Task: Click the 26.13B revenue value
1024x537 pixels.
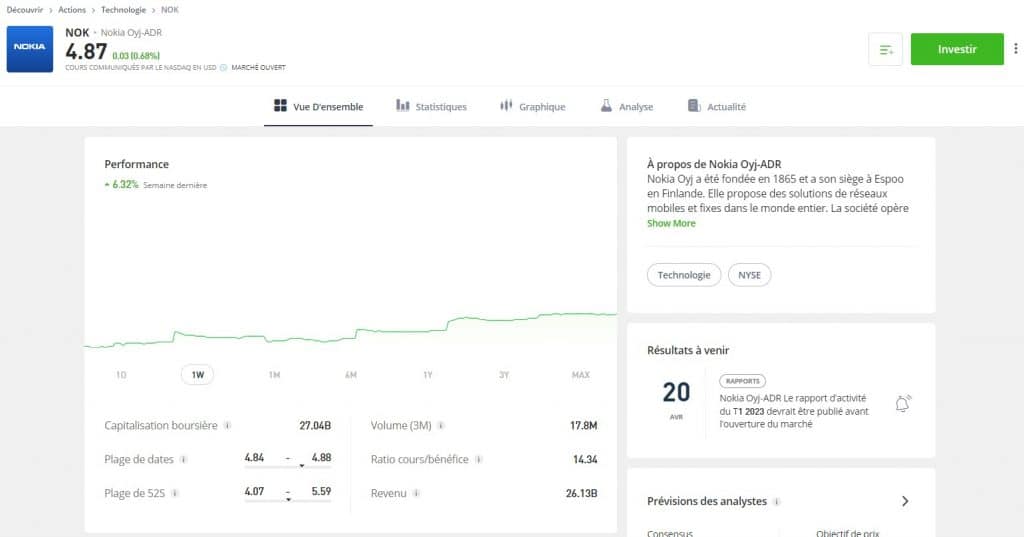Action: [581, 493]
